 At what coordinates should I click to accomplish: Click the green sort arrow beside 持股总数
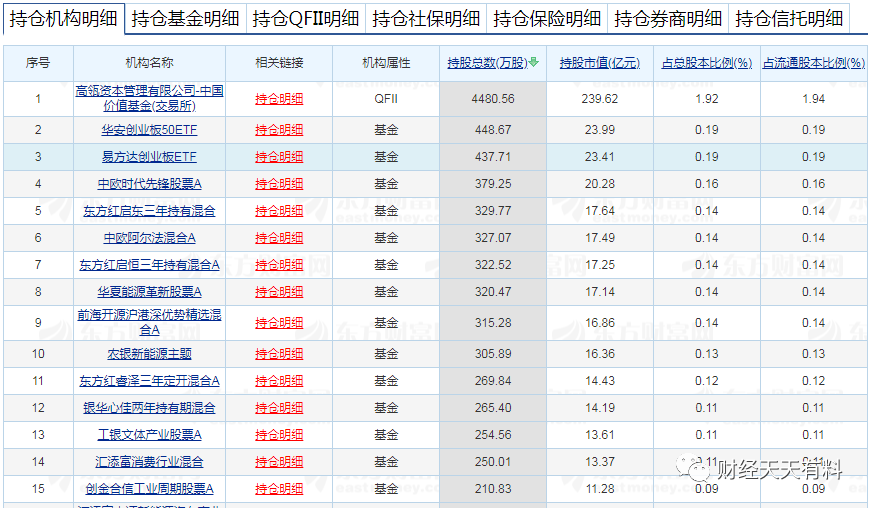pos(533,62)
